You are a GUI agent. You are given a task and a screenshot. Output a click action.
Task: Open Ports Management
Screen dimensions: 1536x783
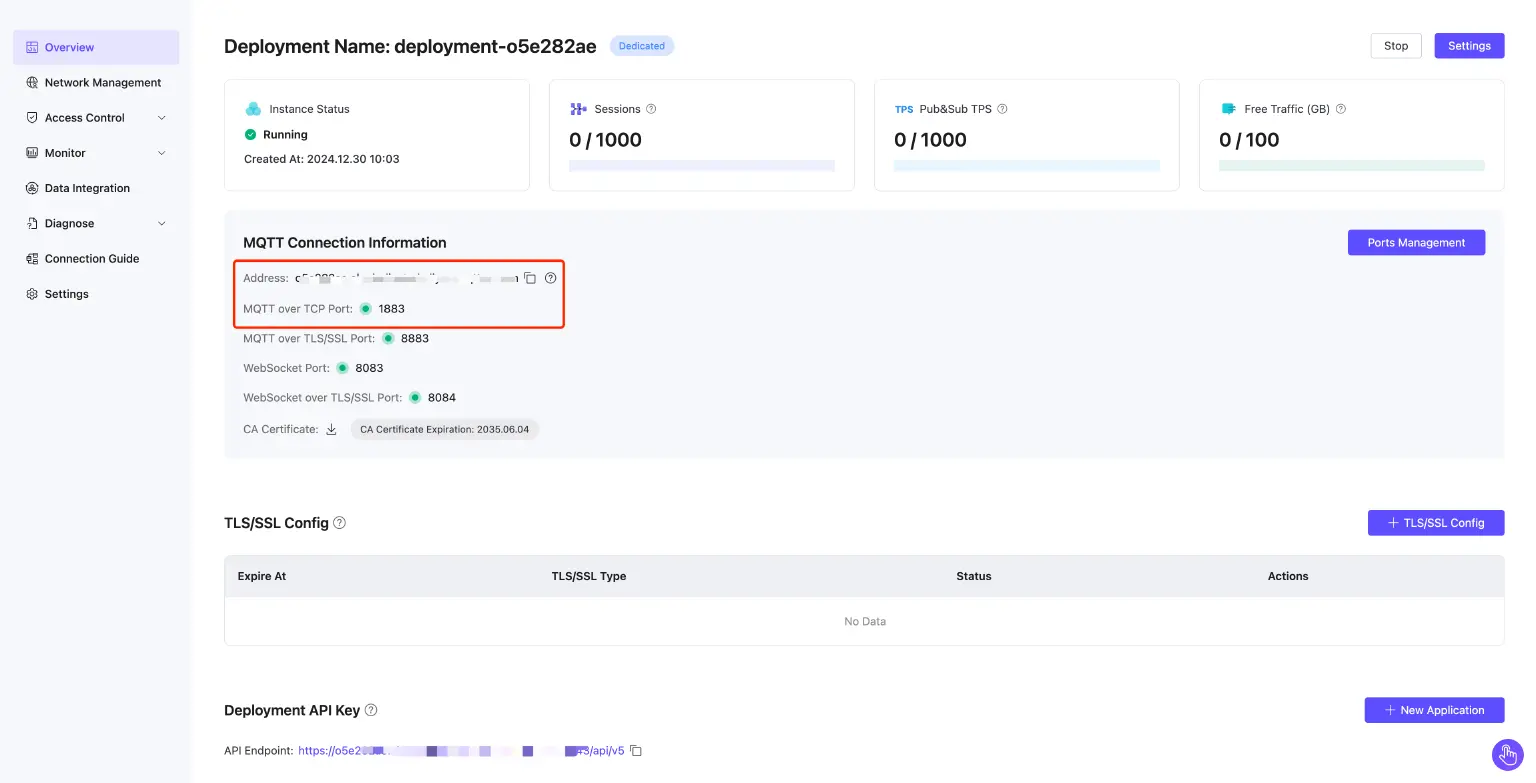tap(1416, 242)
